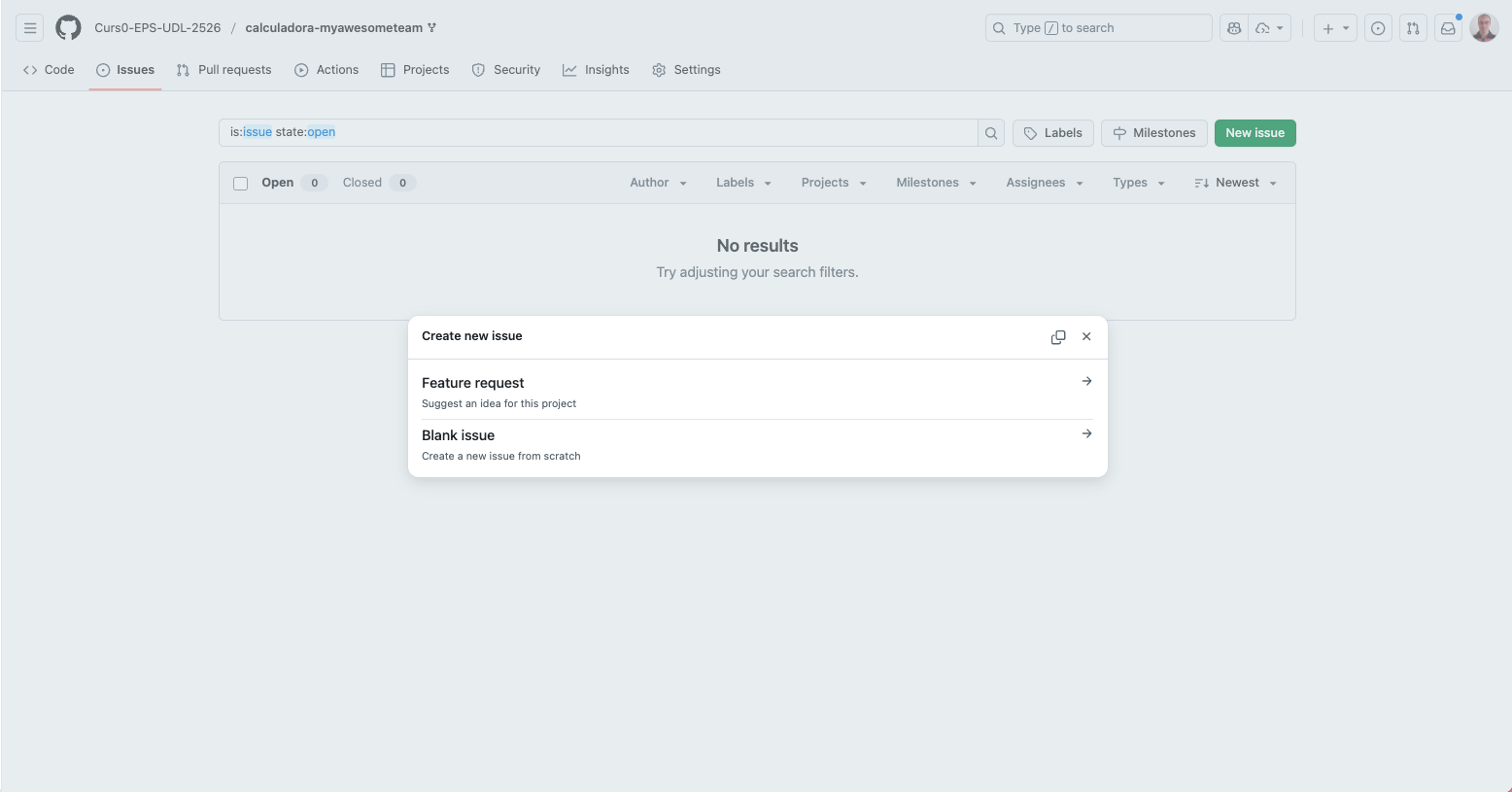Expand the Author filter dropdown

point(658,183)
